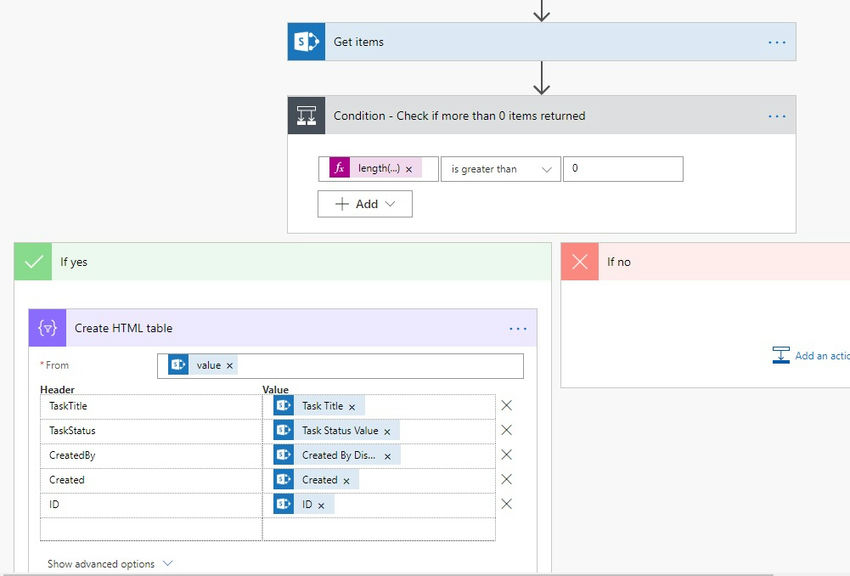The height and width of the screenshot is (576, 850).
Task: Click the fx expression icon on length token
Action: tap(339, 169)
